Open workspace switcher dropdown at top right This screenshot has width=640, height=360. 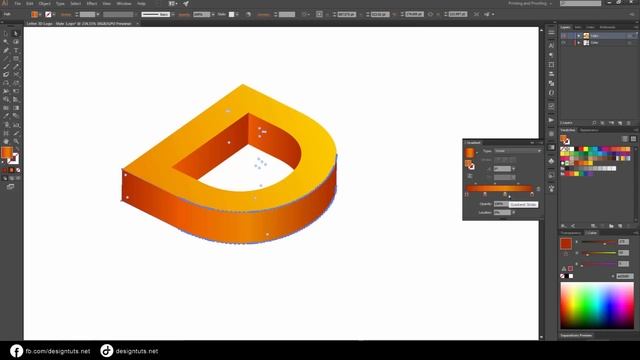click(x=530, y=4)
